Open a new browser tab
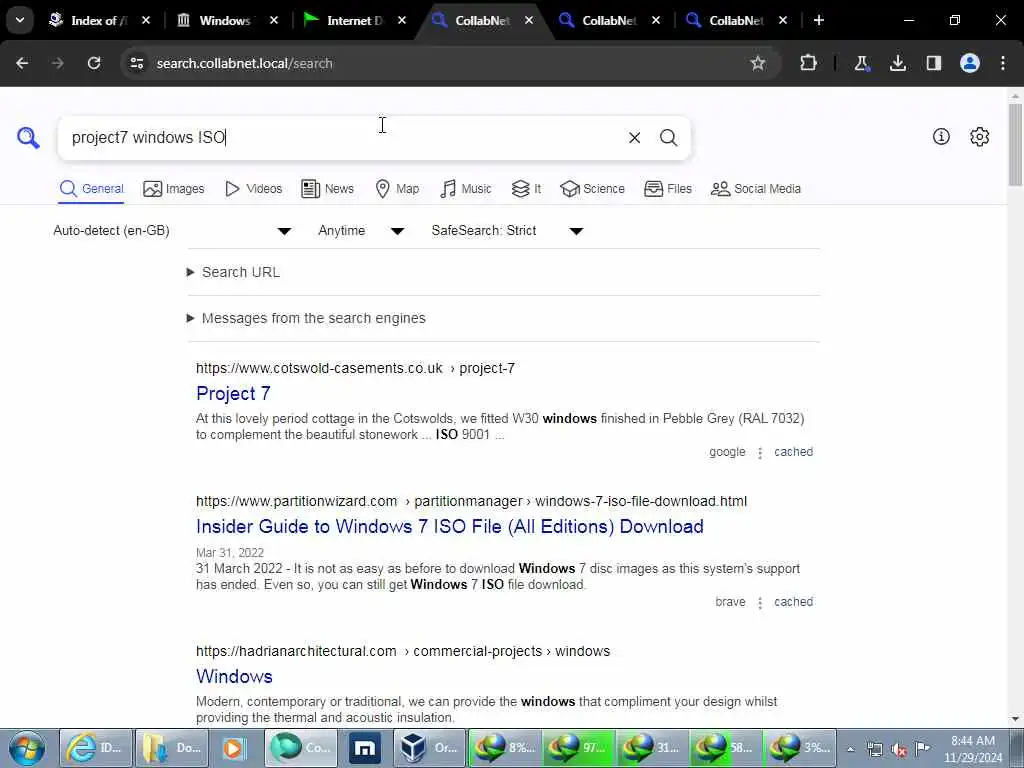 [819, 20]
